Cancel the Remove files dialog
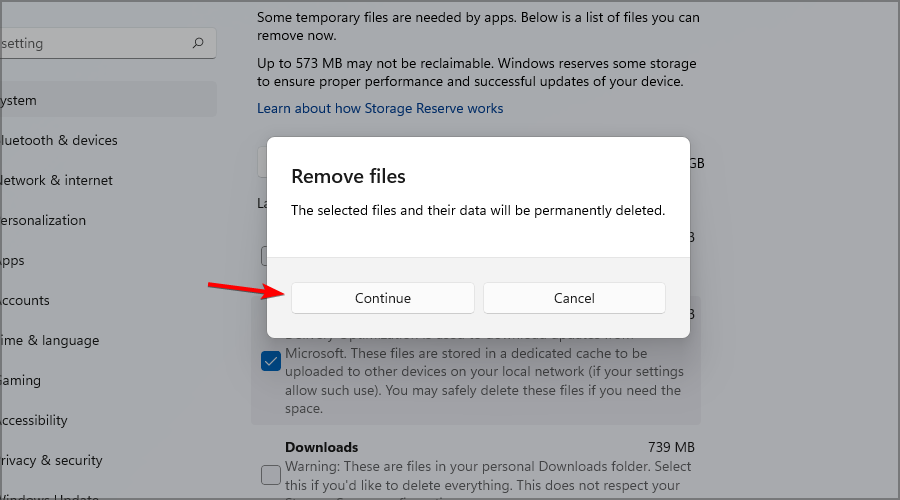The height and width of the screenshot is (500, 900). click(x=574, y=298)
